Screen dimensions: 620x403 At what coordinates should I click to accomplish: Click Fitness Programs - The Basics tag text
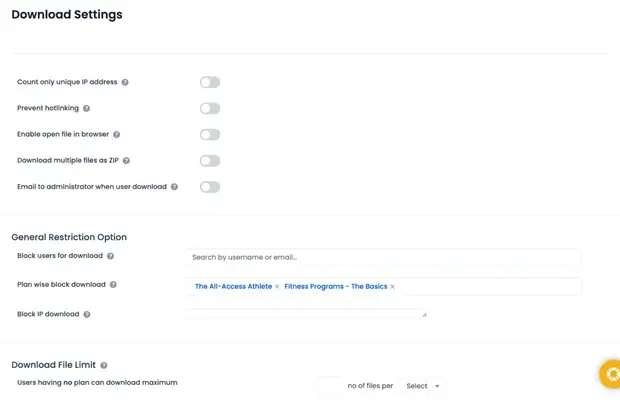[336, 286]
